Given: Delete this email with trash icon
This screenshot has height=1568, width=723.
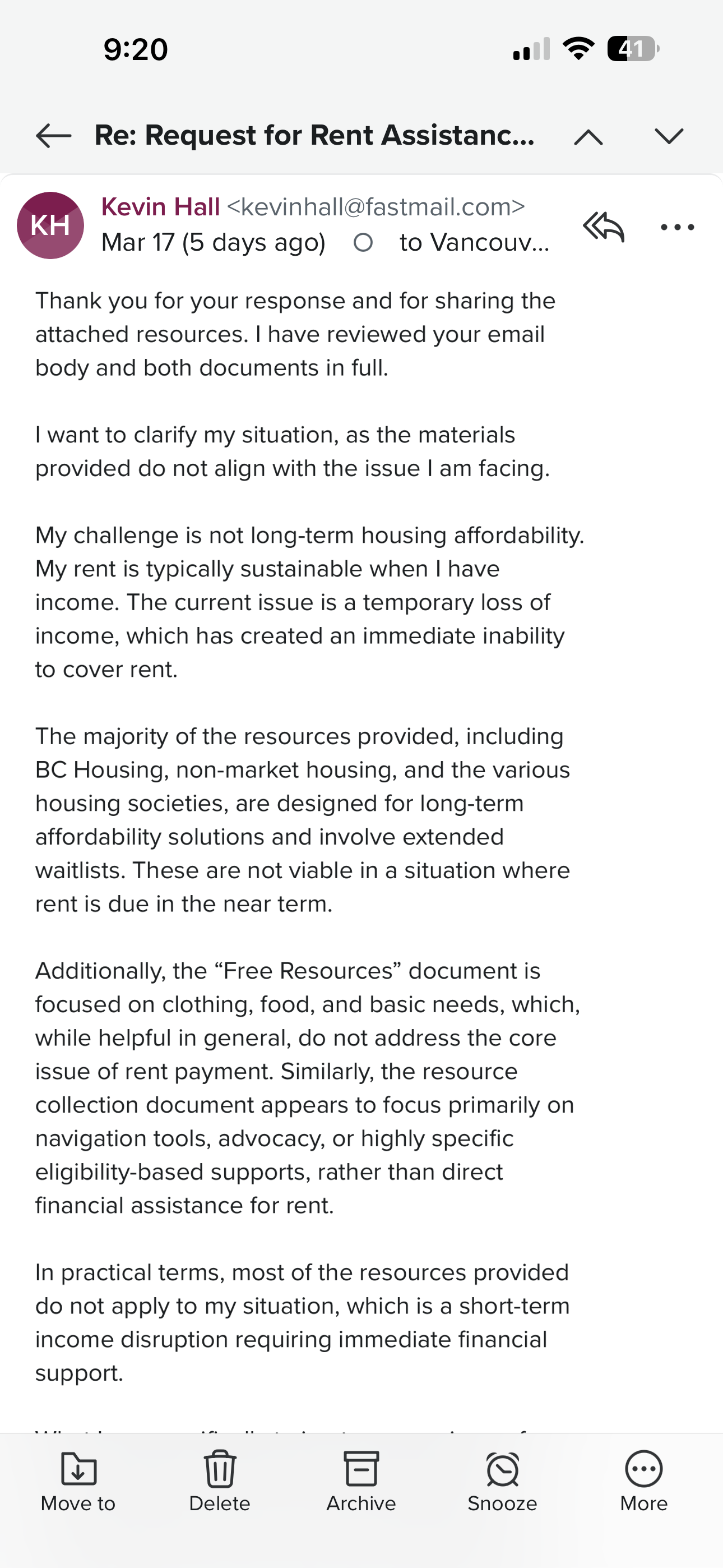Looking at the screenshot, I should pos(220,1469).
